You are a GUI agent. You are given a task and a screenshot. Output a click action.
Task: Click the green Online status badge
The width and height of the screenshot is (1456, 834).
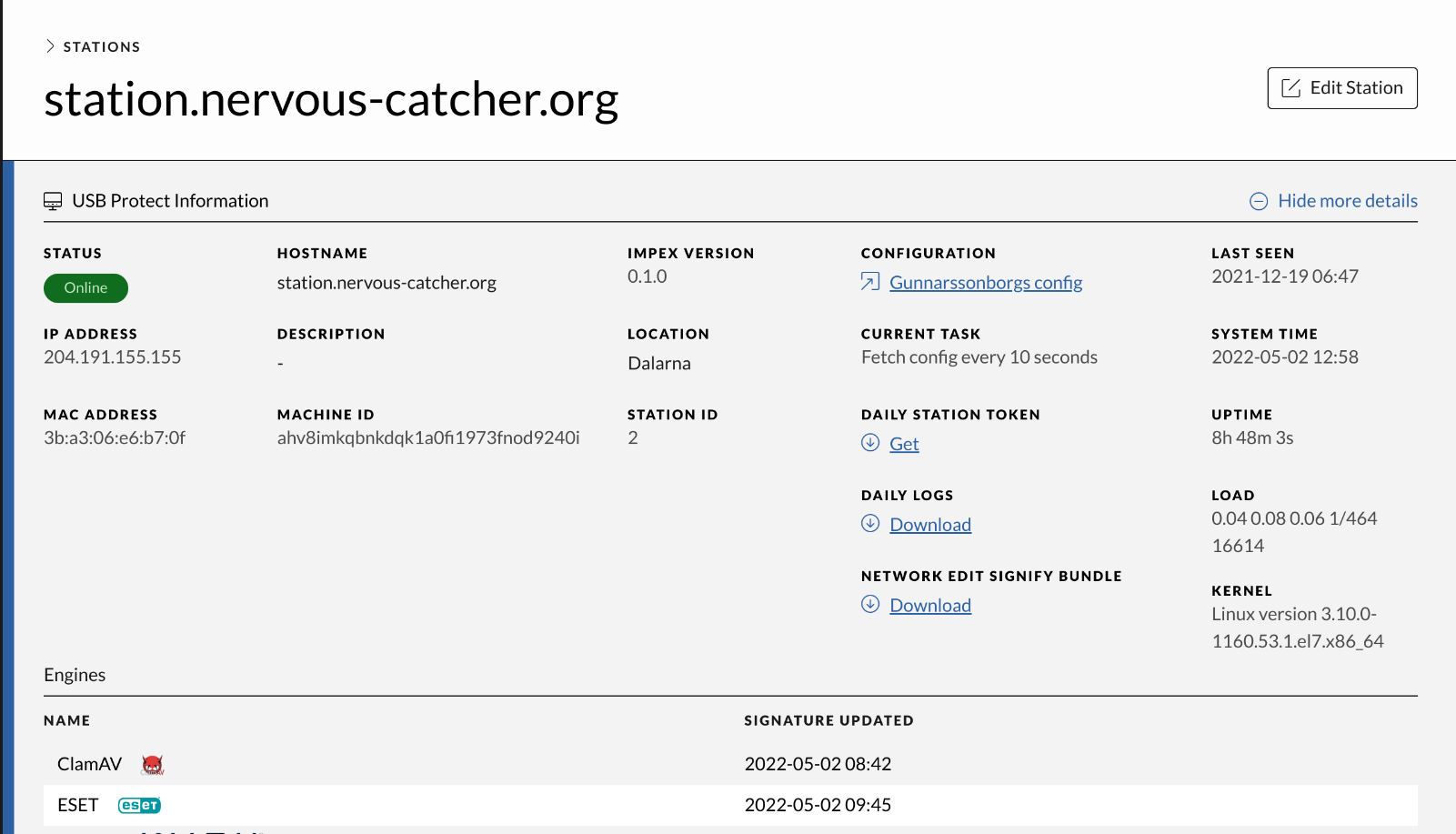tap(85, 288)
